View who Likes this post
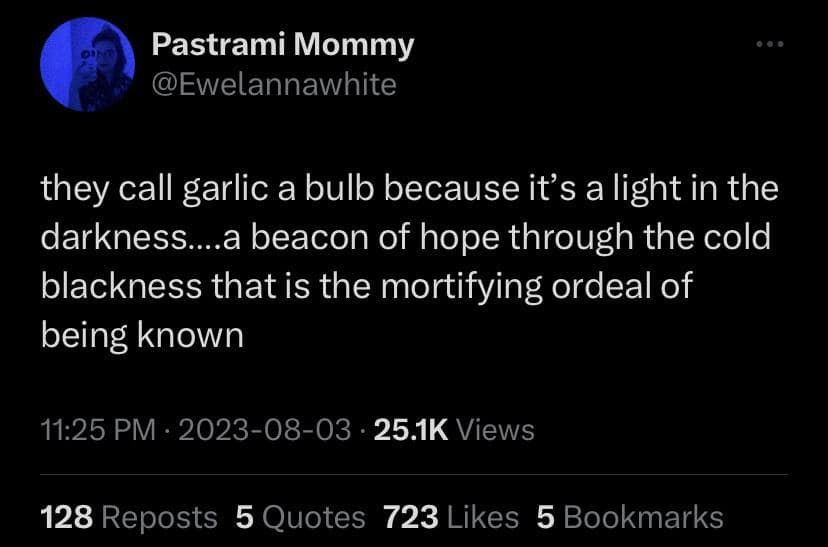 483,517
